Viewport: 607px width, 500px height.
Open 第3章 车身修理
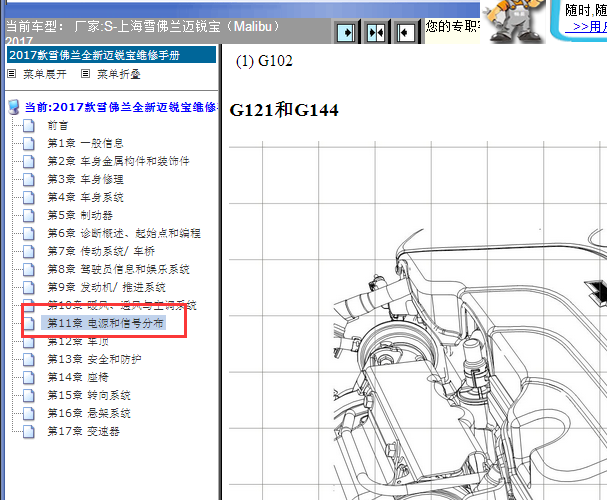[x=85, y=179]
